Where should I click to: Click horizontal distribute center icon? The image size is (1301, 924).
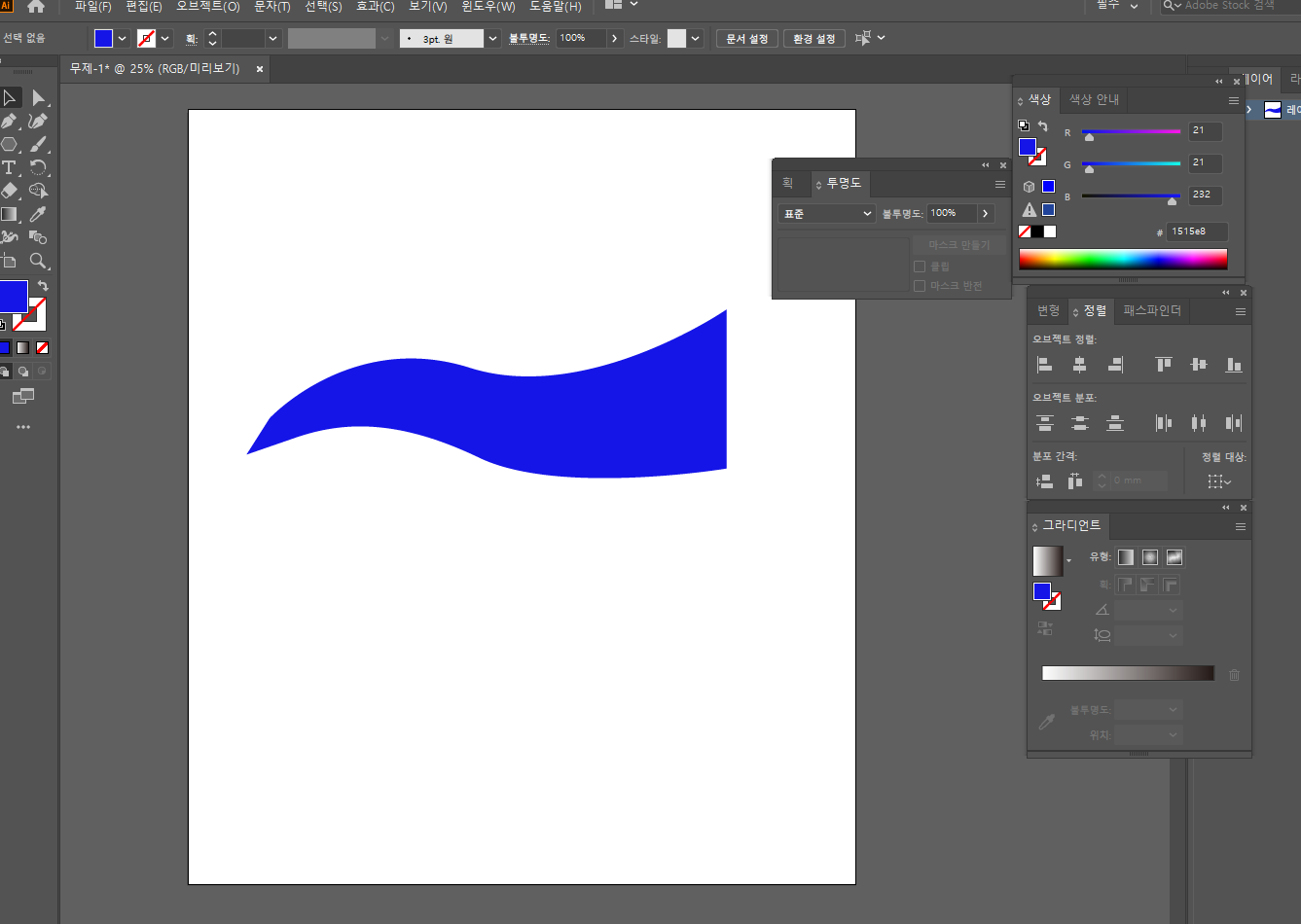pyautogui.click(x=1199, y=423)
